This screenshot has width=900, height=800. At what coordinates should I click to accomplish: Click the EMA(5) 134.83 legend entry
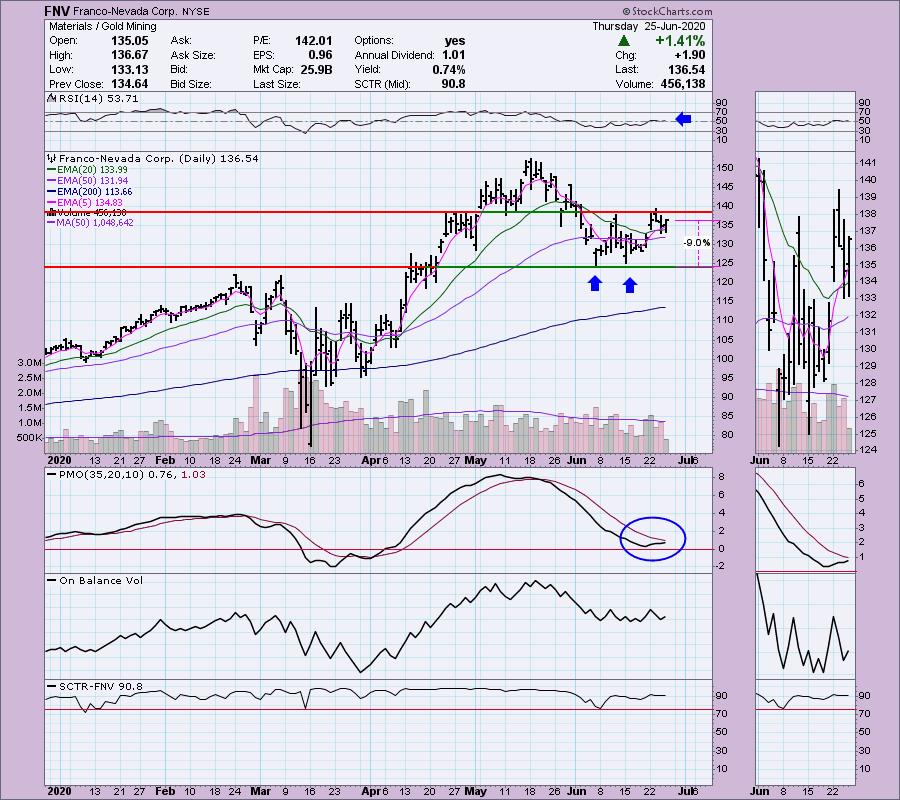click(90, 203)
